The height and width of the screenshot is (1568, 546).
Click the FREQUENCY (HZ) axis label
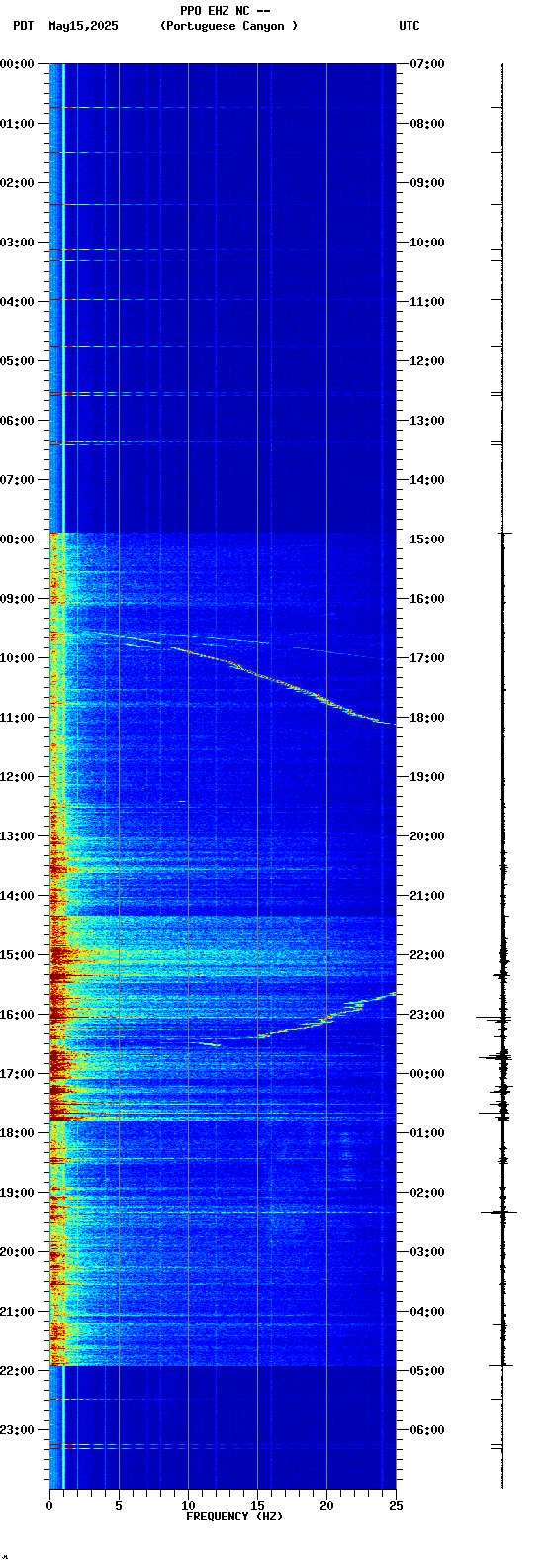click(234, 1517)
